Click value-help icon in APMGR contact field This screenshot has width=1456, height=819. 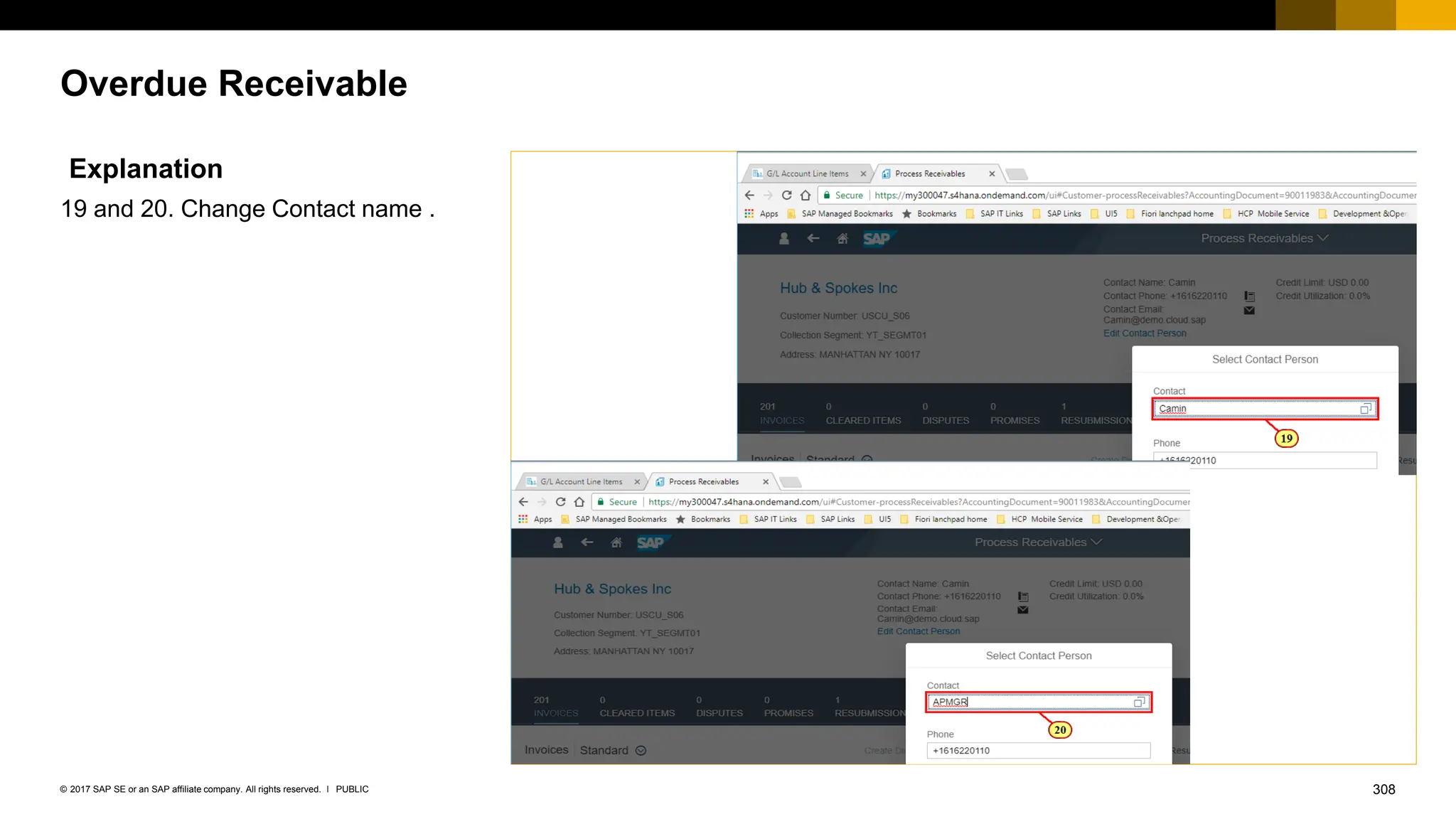[x=1139, y=702]
